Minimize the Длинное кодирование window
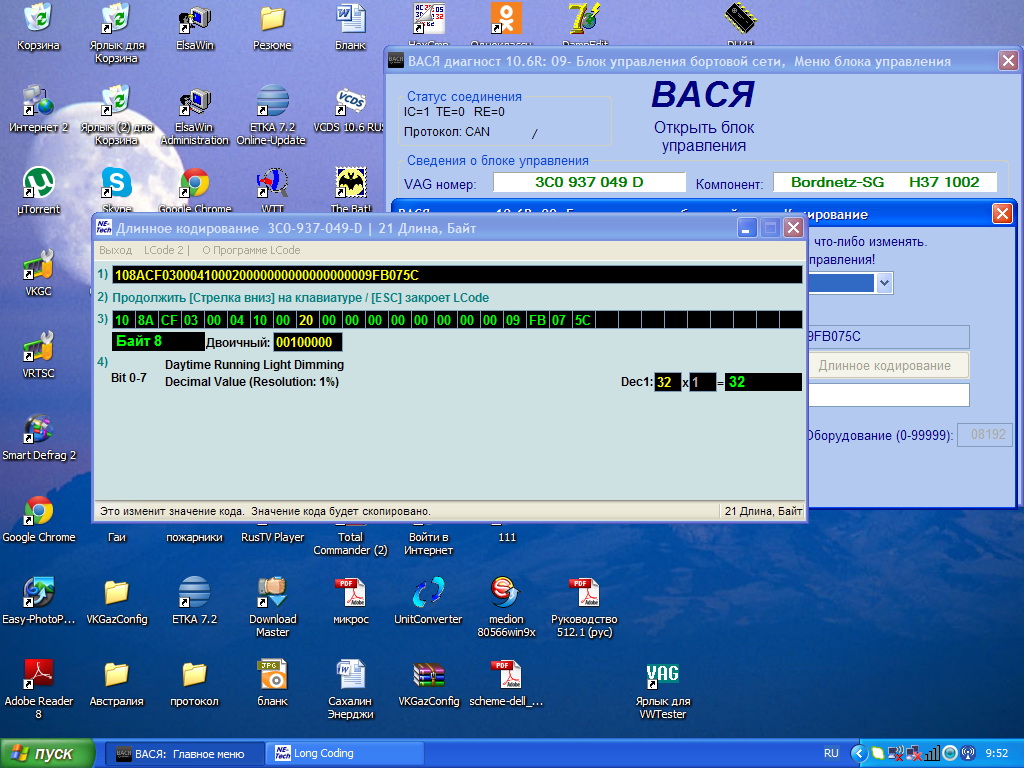The image size is (1024, 768). pos(747,228)
